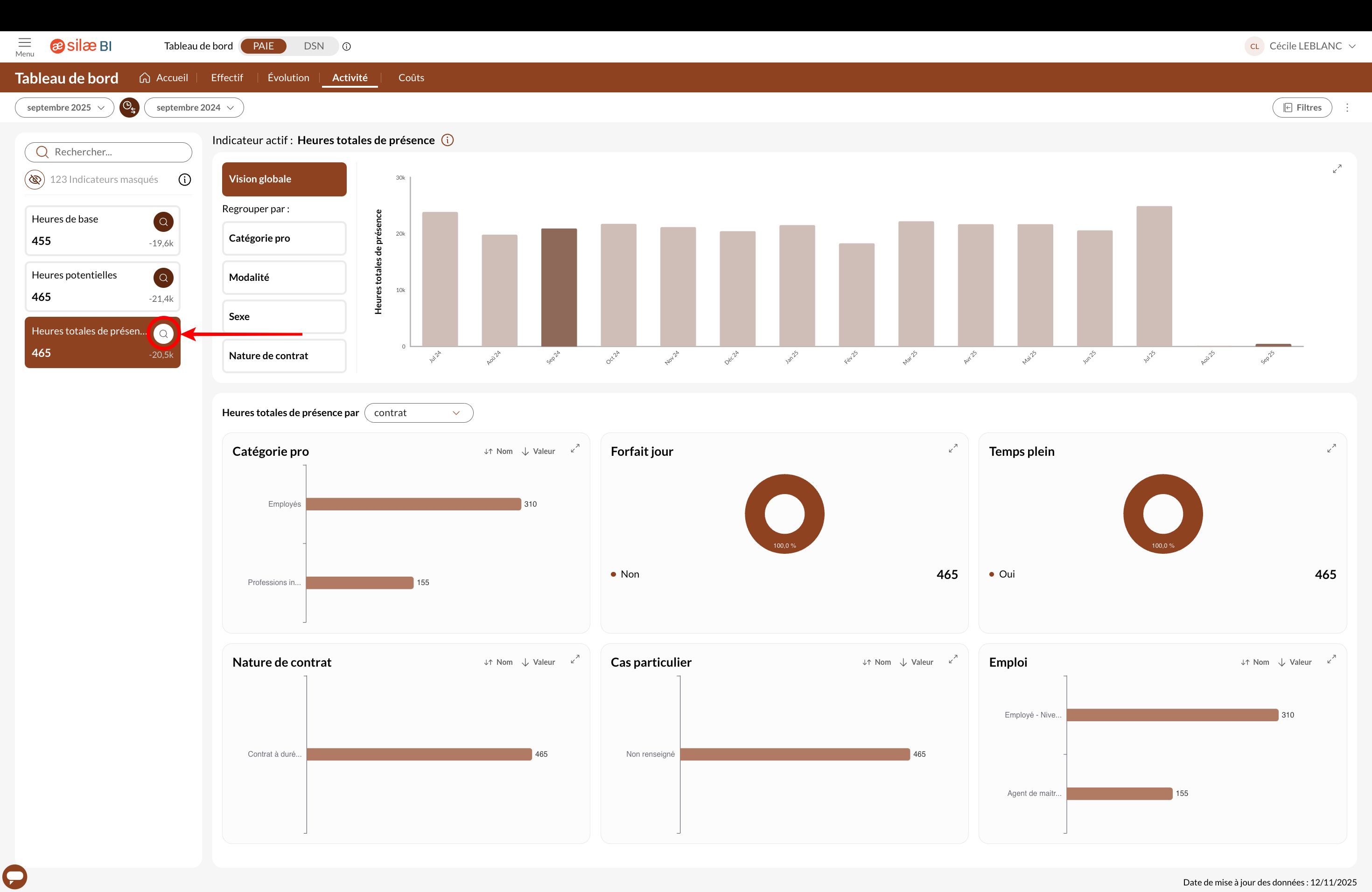Toggle the 123 masked indicators eye icon

tap(35, 180)
